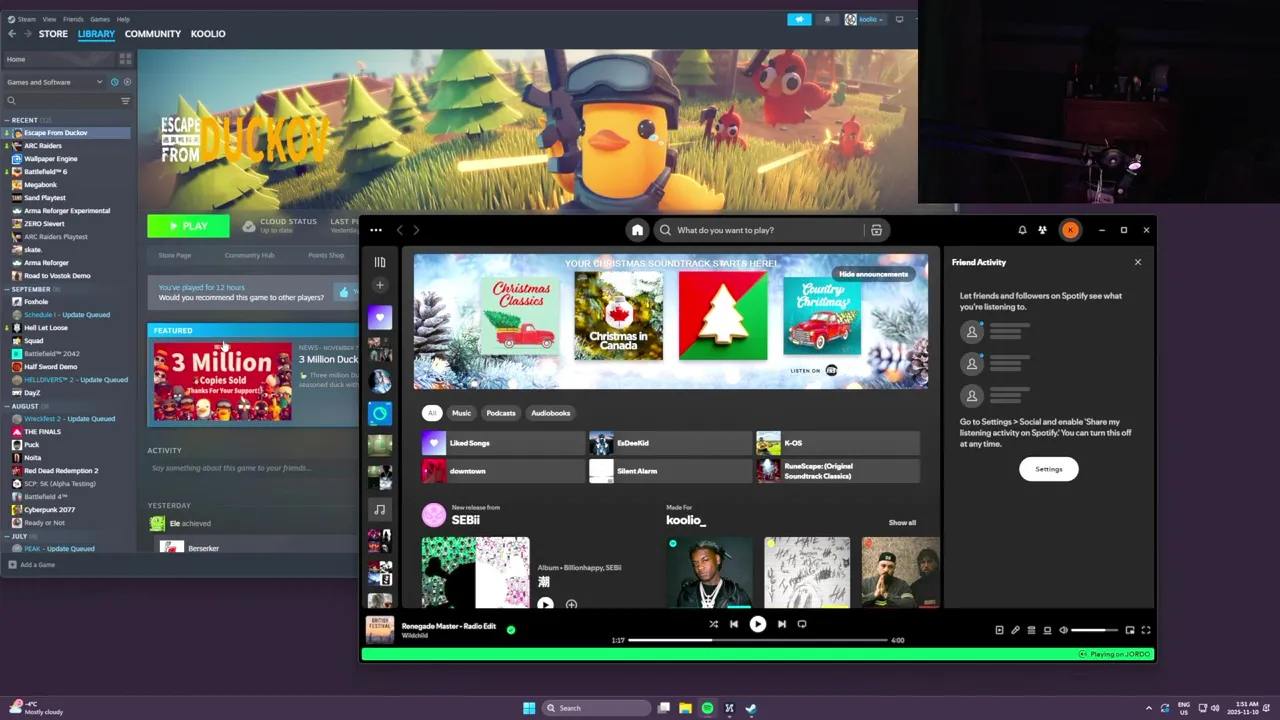Seek on the song progress bar
Viewport: 1280px width, 720px height.
pos(758,640)
